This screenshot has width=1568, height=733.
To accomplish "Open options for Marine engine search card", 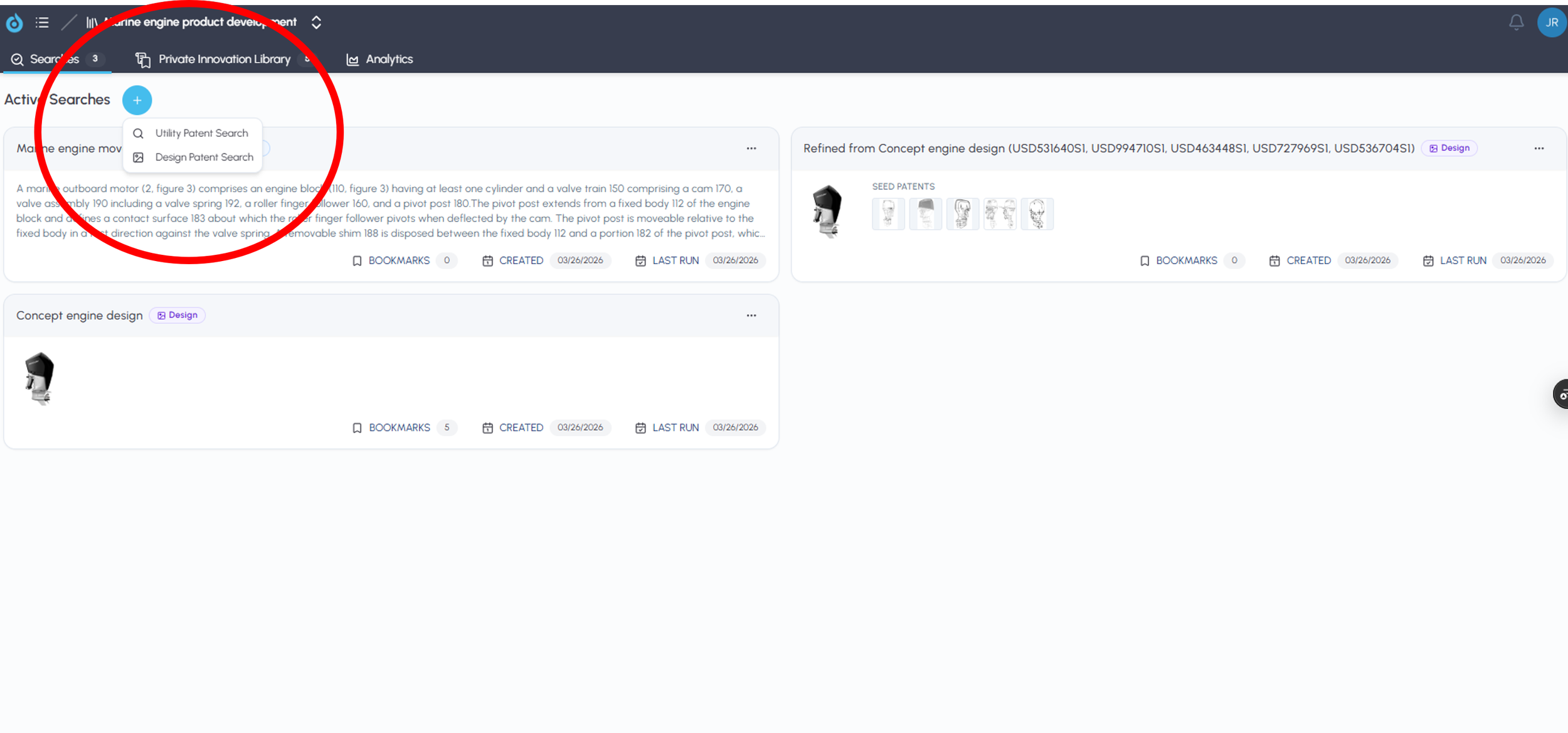I will pos(751,149).
